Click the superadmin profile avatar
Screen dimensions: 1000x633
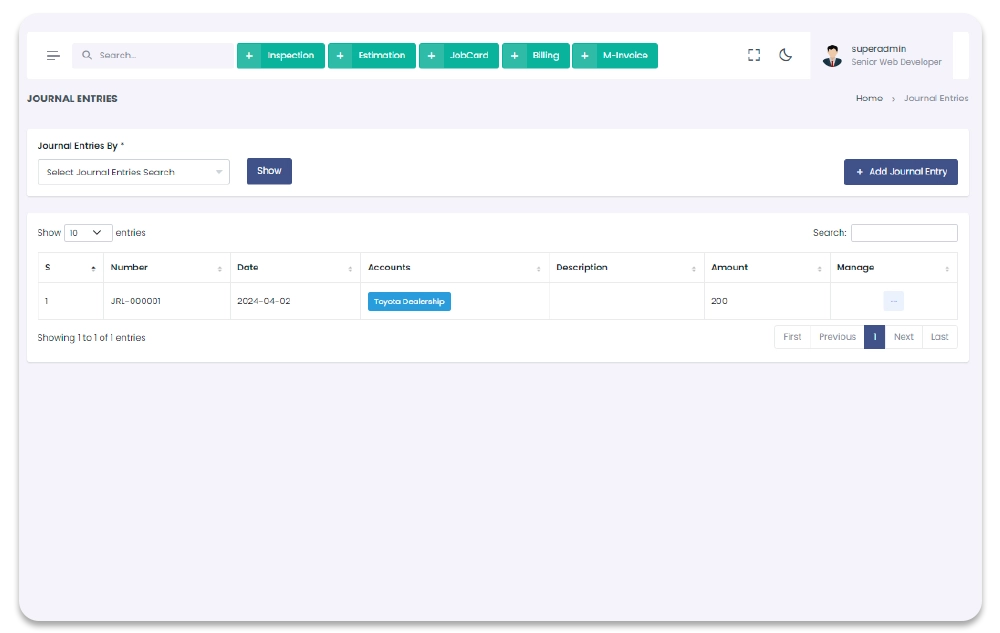[832, 56]
